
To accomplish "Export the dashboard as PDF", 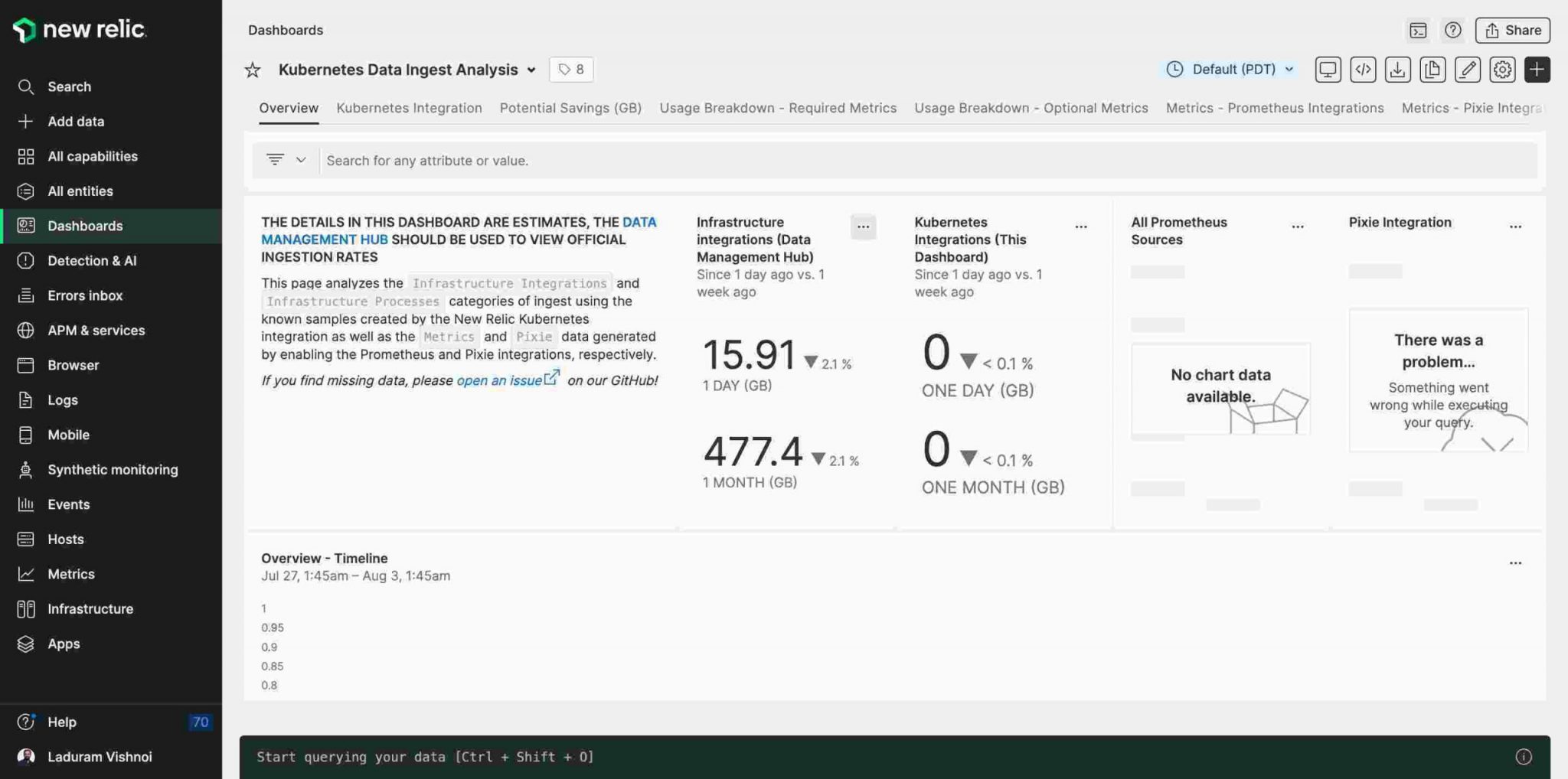I will click(x=1398, y=70).
